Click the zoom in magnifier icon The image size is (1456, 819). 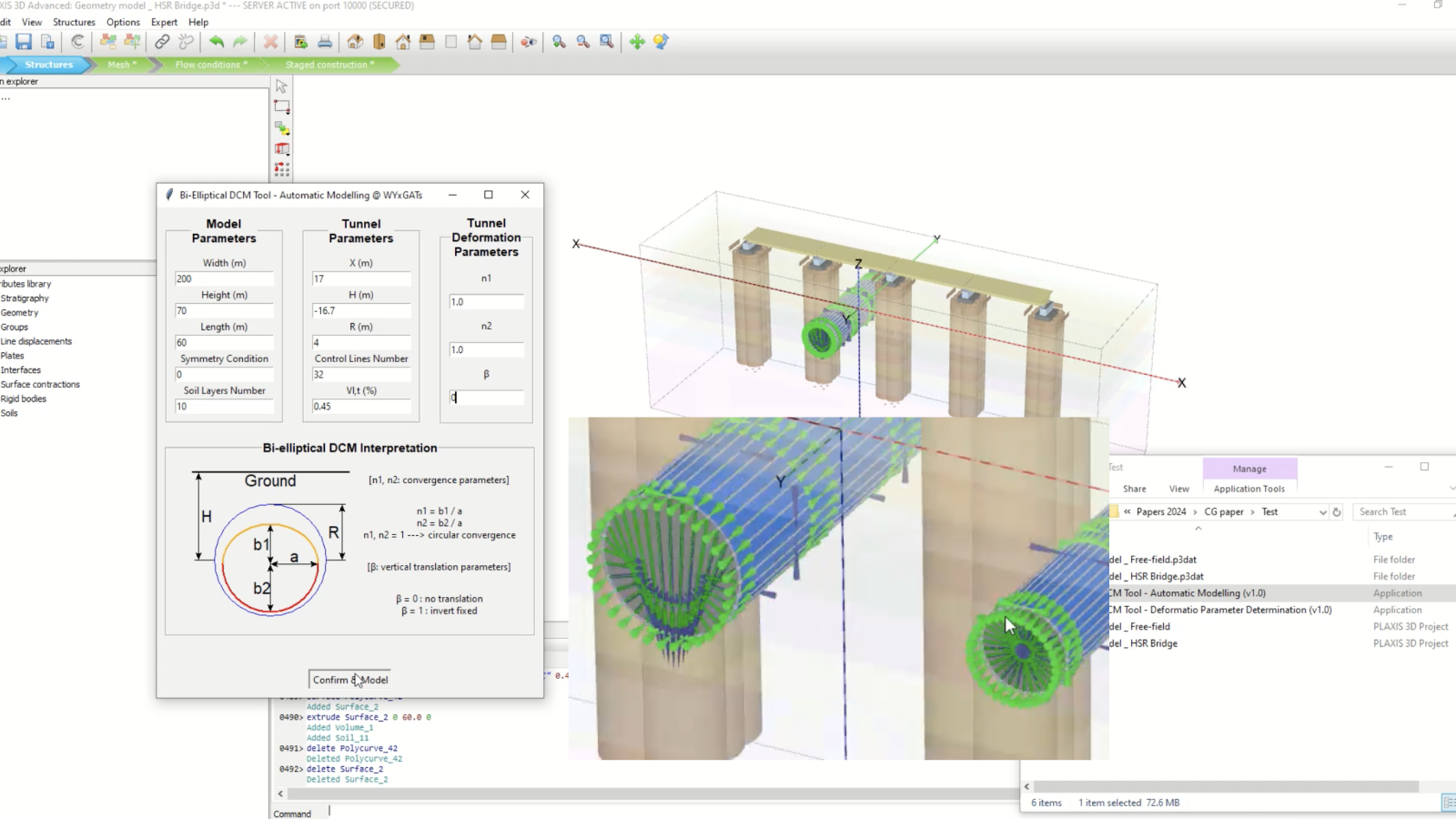559,42
